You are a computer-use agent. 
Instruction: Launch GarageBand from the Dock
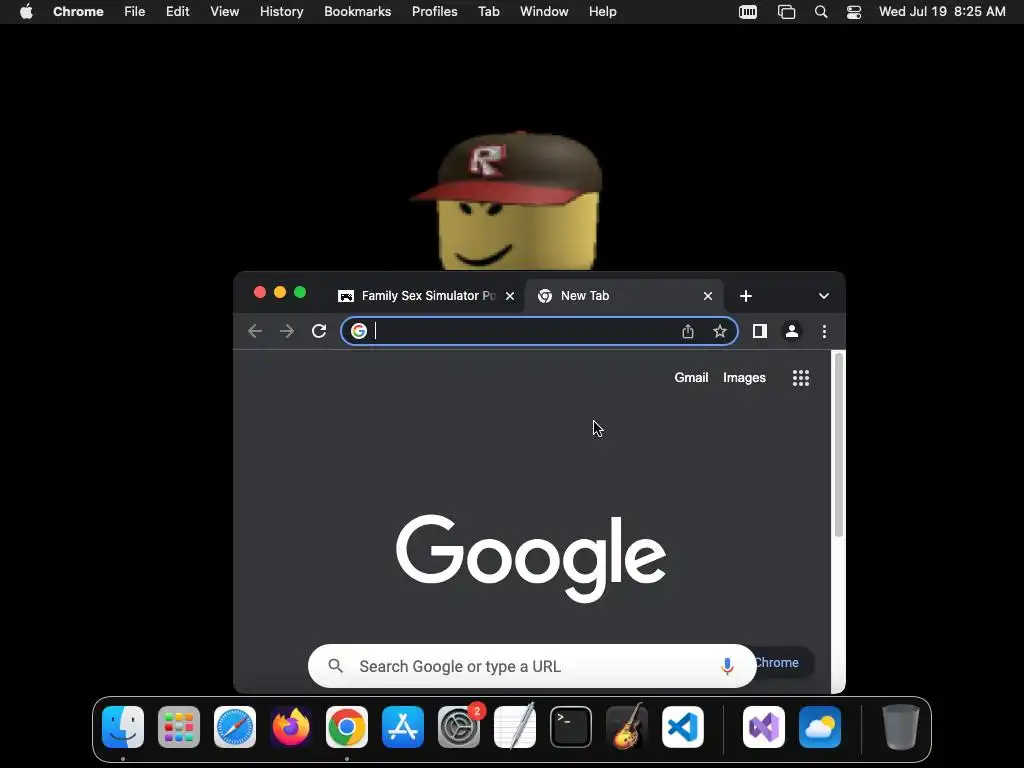click(x=627, y=727)
